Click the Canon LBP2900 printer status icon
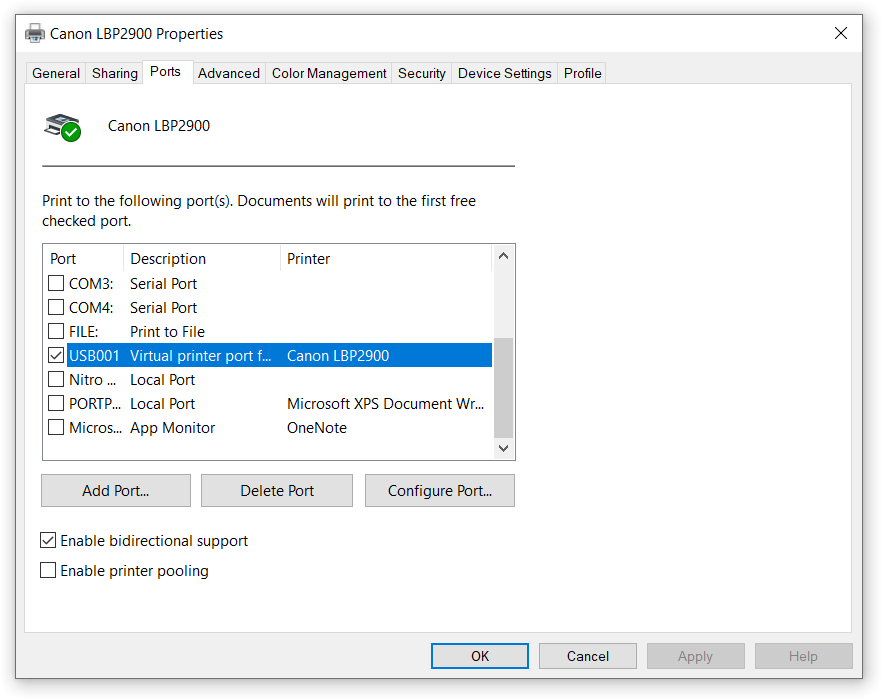Screen dimensions: 882x699 62,127
